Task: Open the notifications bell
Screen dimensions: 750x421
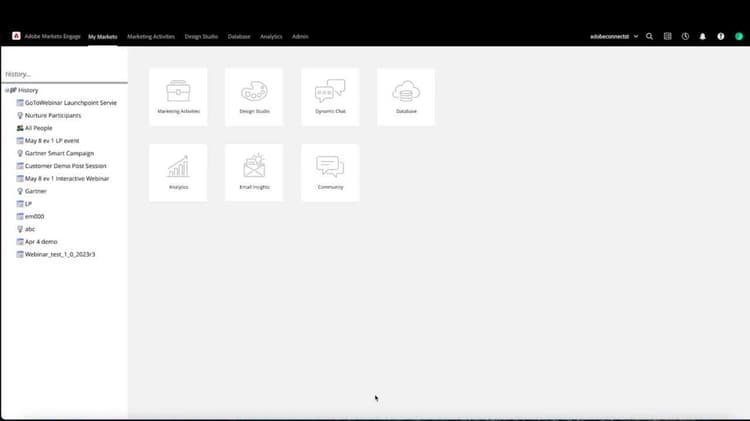Action: point(703,36)
